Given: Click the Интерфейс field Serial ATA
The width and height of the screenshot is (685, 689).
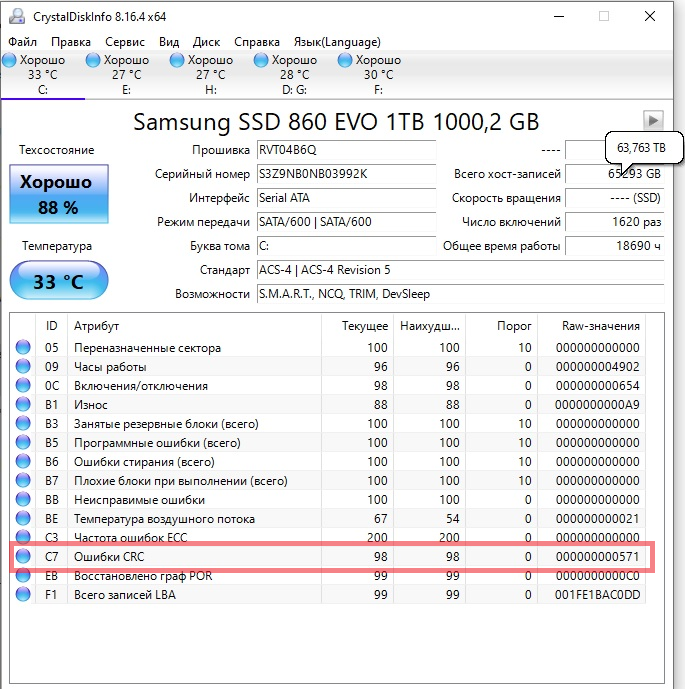Looking at the screenshot, I should tap(346, 198).
